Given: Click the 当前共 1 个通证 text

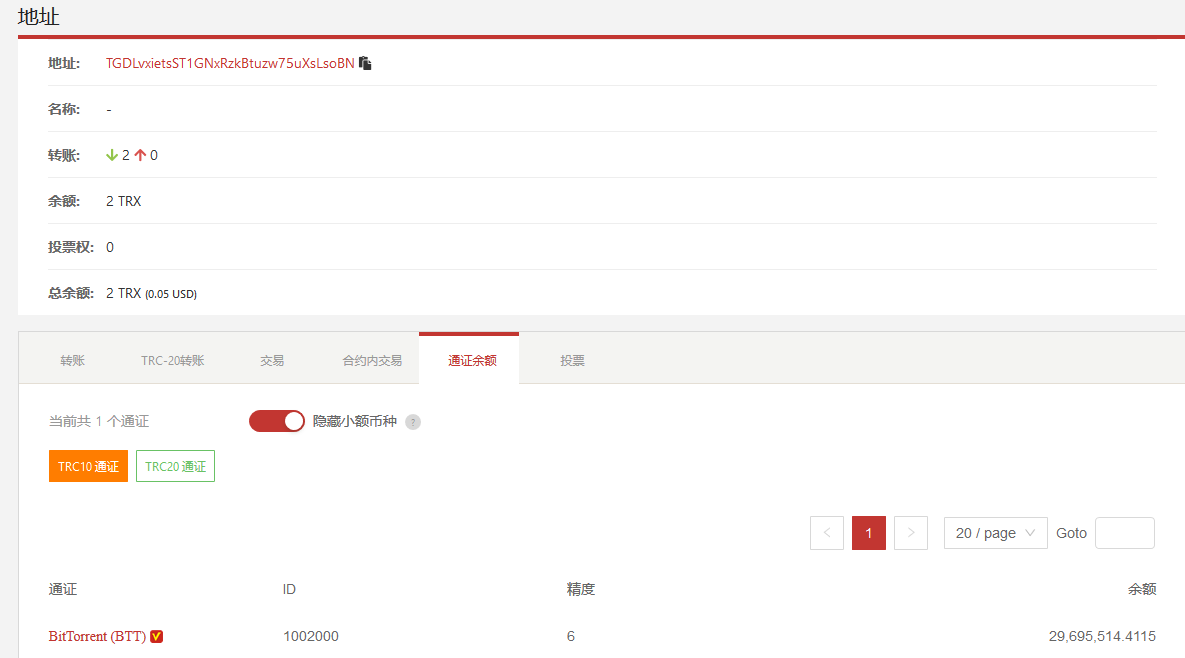Looking at the screenshot, I should pos(99,422).
